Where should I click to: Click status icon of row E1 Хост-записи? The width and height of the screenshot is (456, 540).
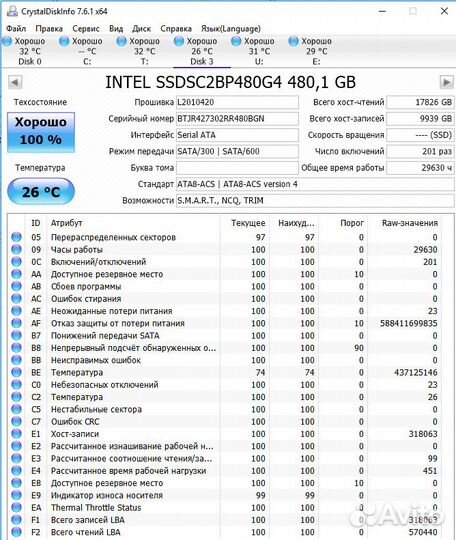pyautogui.click(x=16, y=434)
